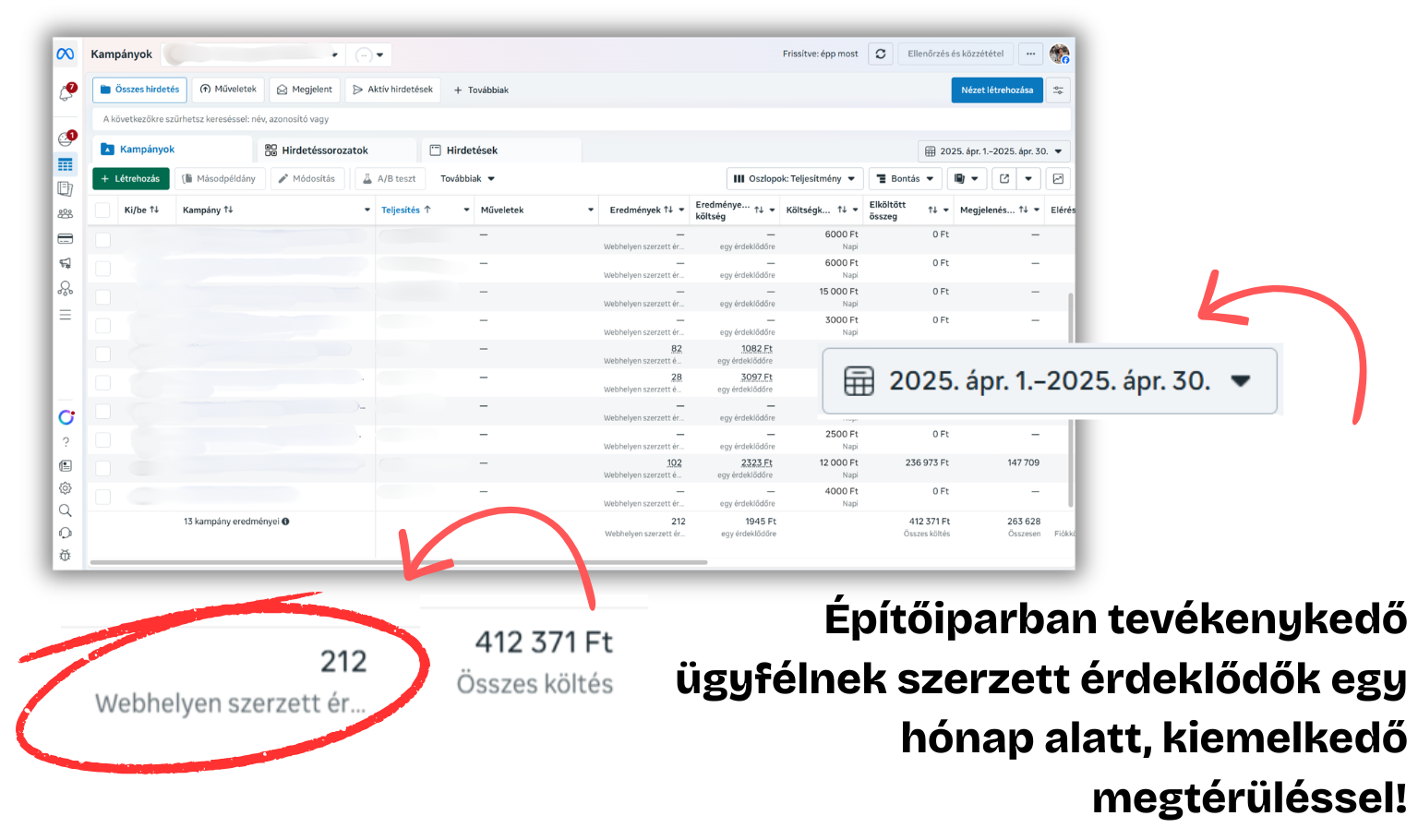Open the three-dot more options button
Viewport: 1418px width, 840px height.
pyautogui.click(x=1030, y=54)
